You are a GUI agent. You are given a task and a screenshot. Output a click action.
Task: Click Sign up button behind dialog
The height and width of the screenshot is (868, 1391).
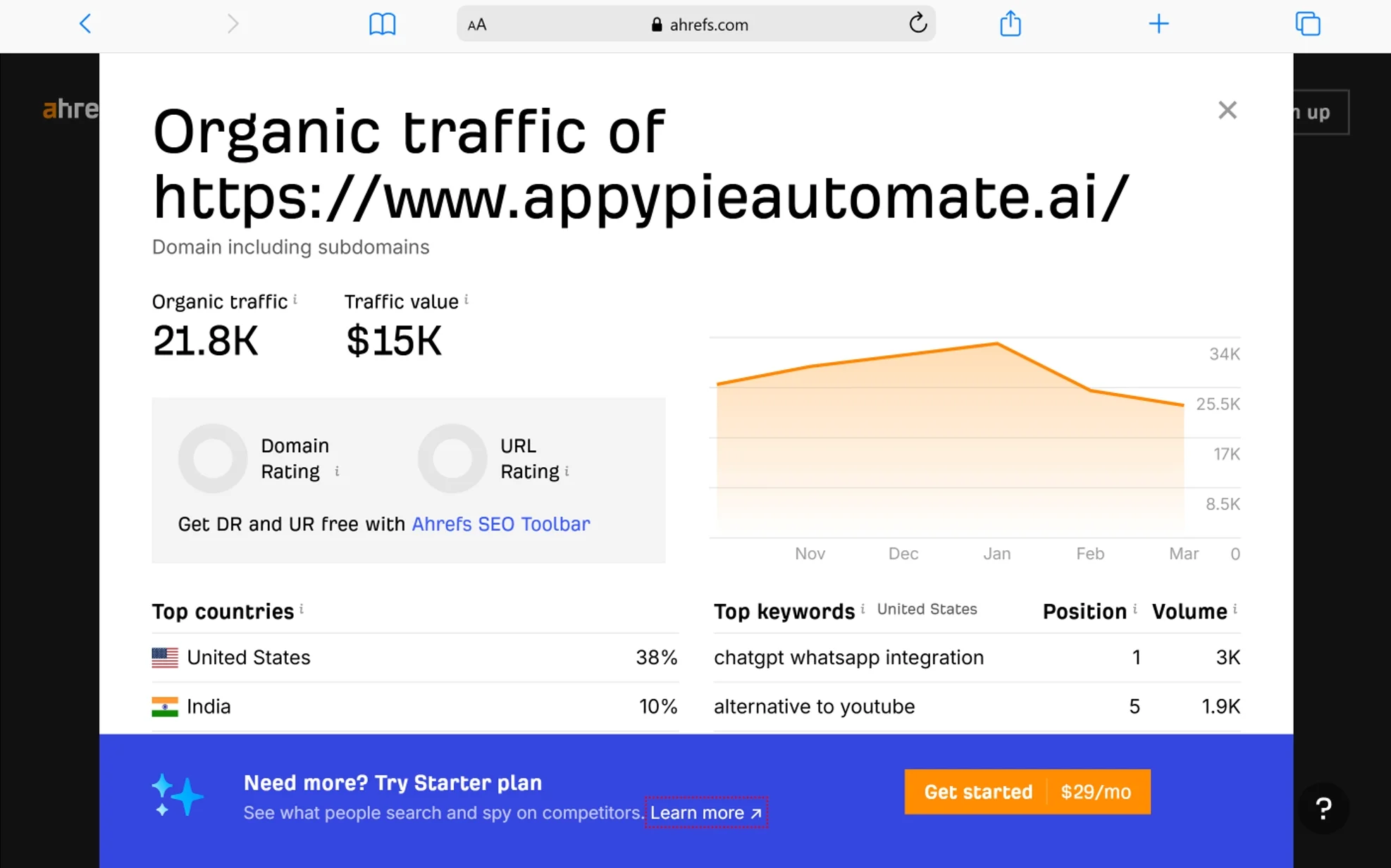point(1321,112)
